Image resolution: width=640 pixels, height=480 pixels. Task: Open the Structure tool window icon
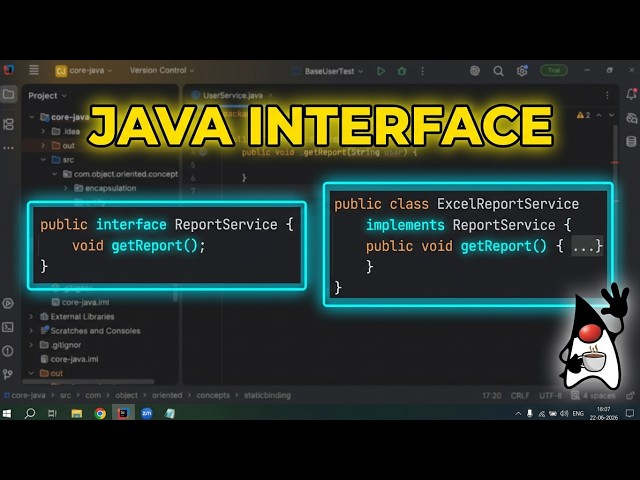(9, 124)
